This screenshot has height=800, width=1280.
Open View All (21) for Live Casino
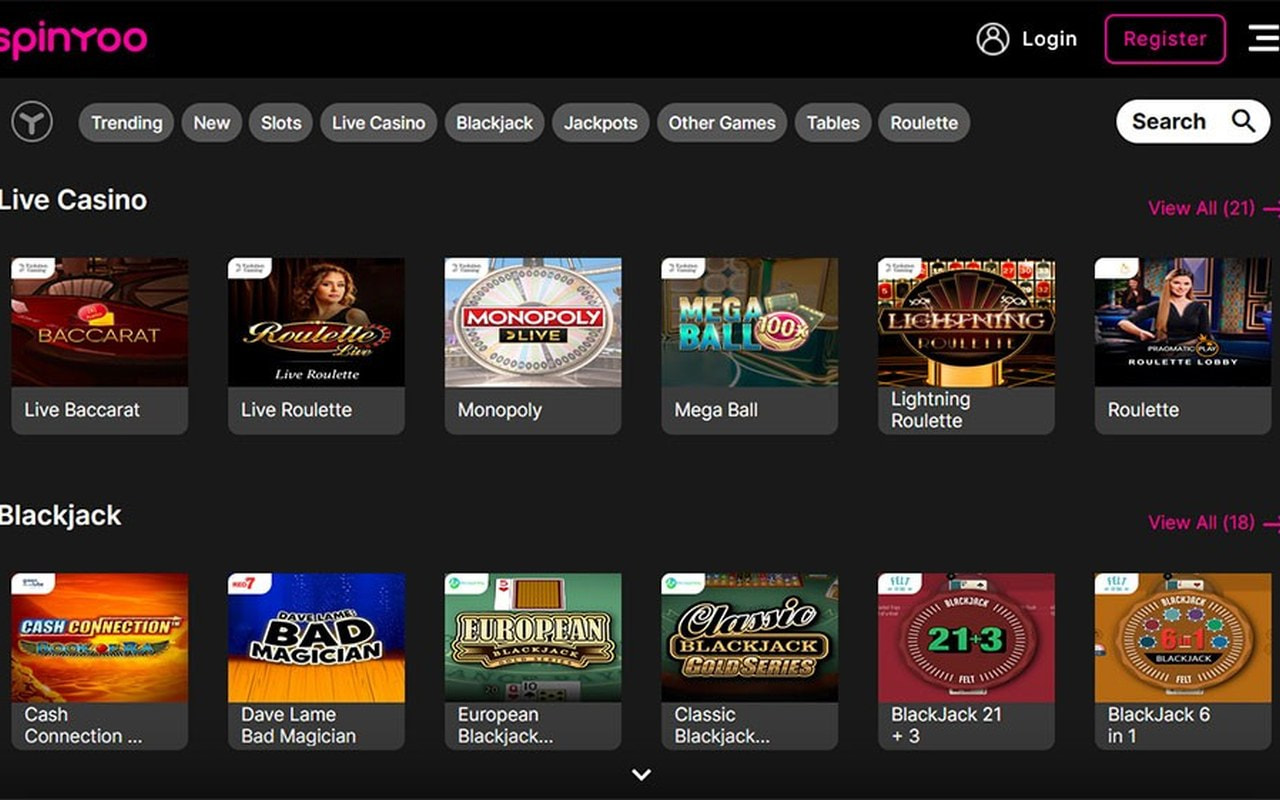tap(1214, 208)
